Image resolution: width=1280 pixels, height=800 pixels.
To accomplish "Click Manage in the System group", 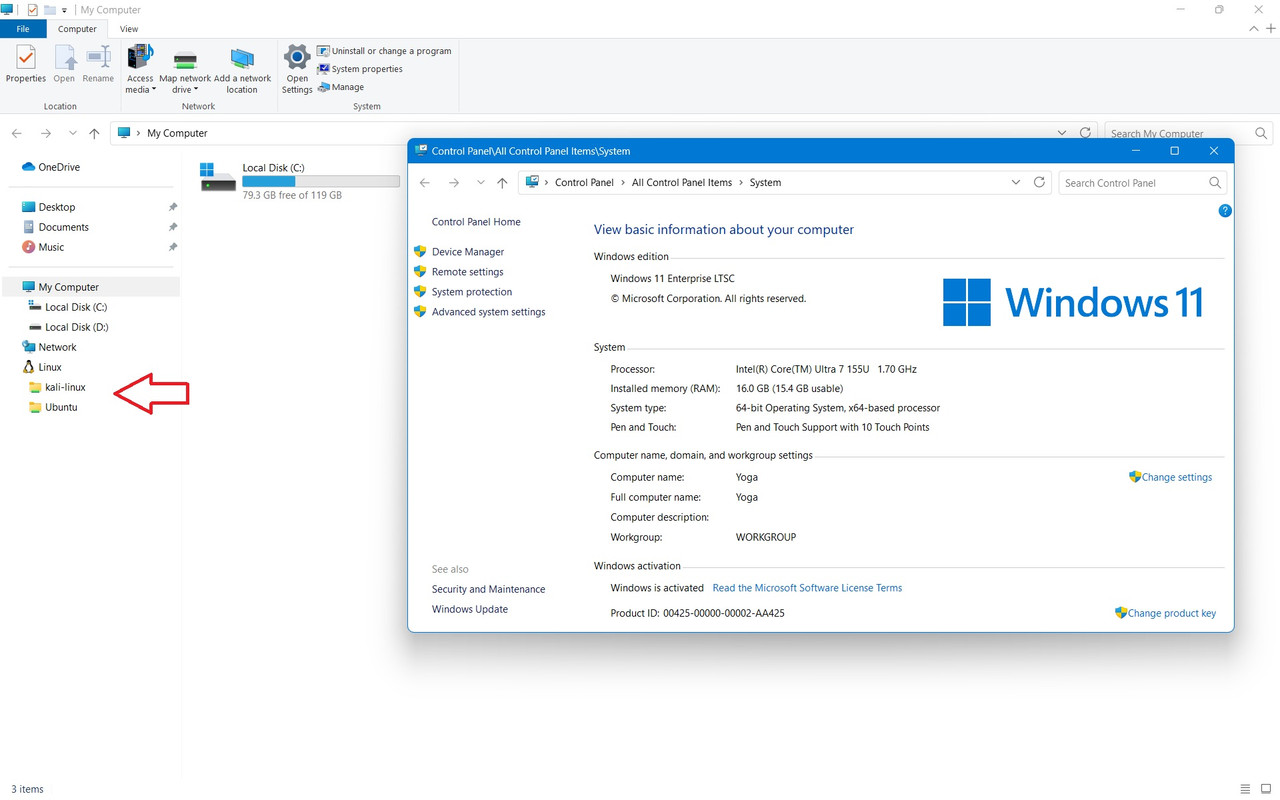I will click(x=341, y=87).
